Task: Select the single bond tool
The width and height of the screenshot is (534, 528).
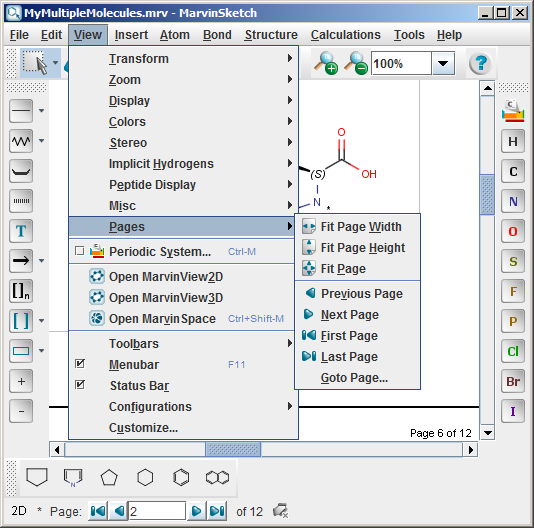Action: pyautogui.click(x=21, y=111)
